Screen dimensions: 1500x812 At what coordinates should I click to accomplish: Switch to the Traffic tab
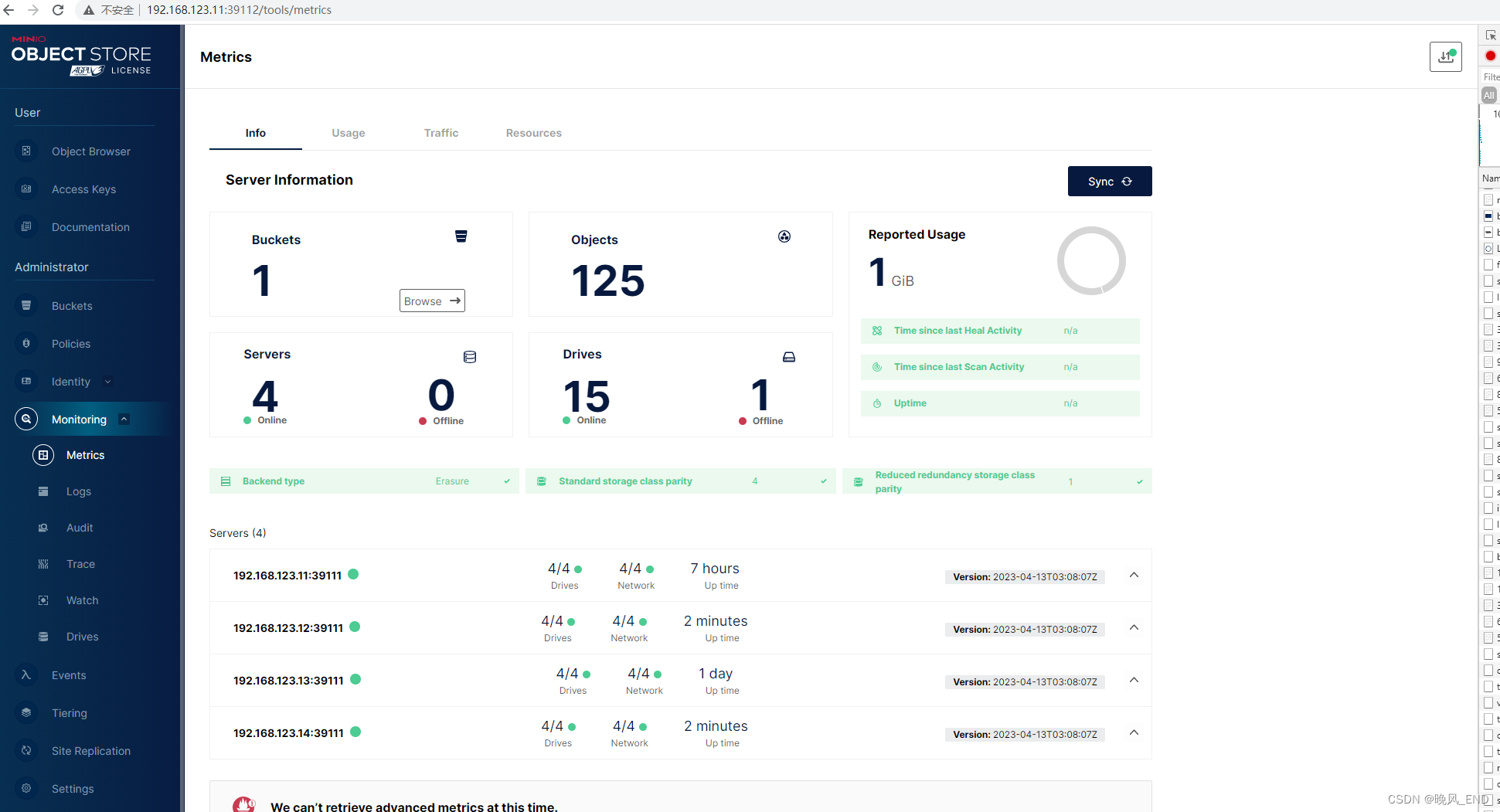tap(441, 133)
